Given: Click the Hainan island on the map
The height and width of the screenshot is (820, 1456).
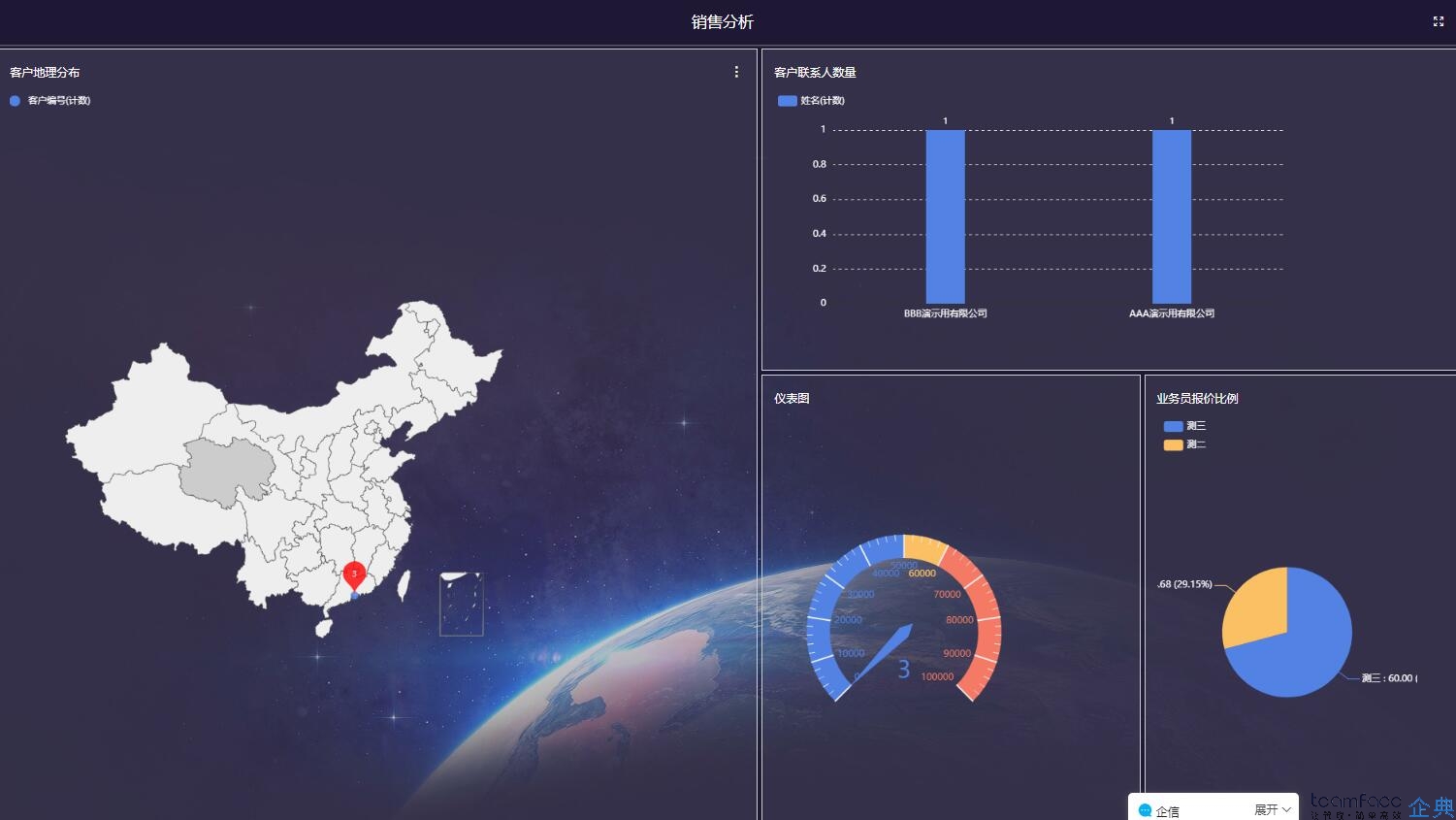Looking at the screenshot, I should point(324,627).
